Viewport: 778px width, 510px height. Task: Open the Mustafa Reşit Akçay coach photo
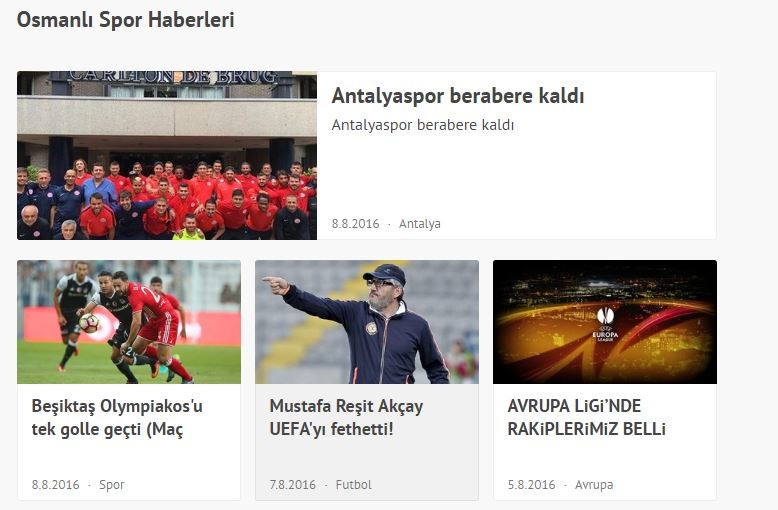pyautogui.click(x=367, y=321)
